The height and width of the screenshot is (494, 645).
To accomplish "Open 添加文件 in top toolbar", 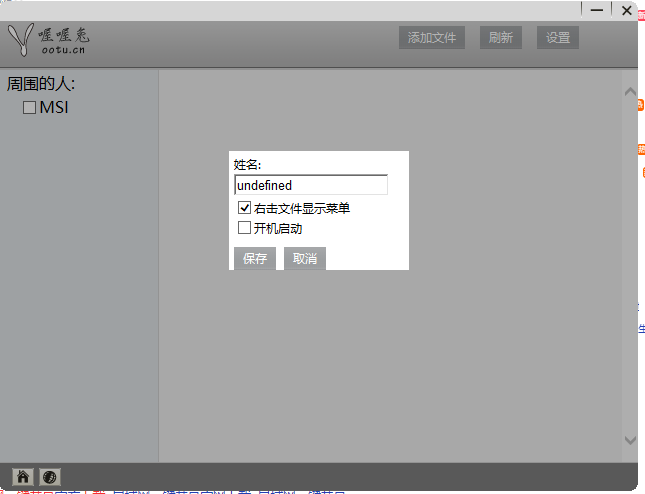I will click(432, 38).
